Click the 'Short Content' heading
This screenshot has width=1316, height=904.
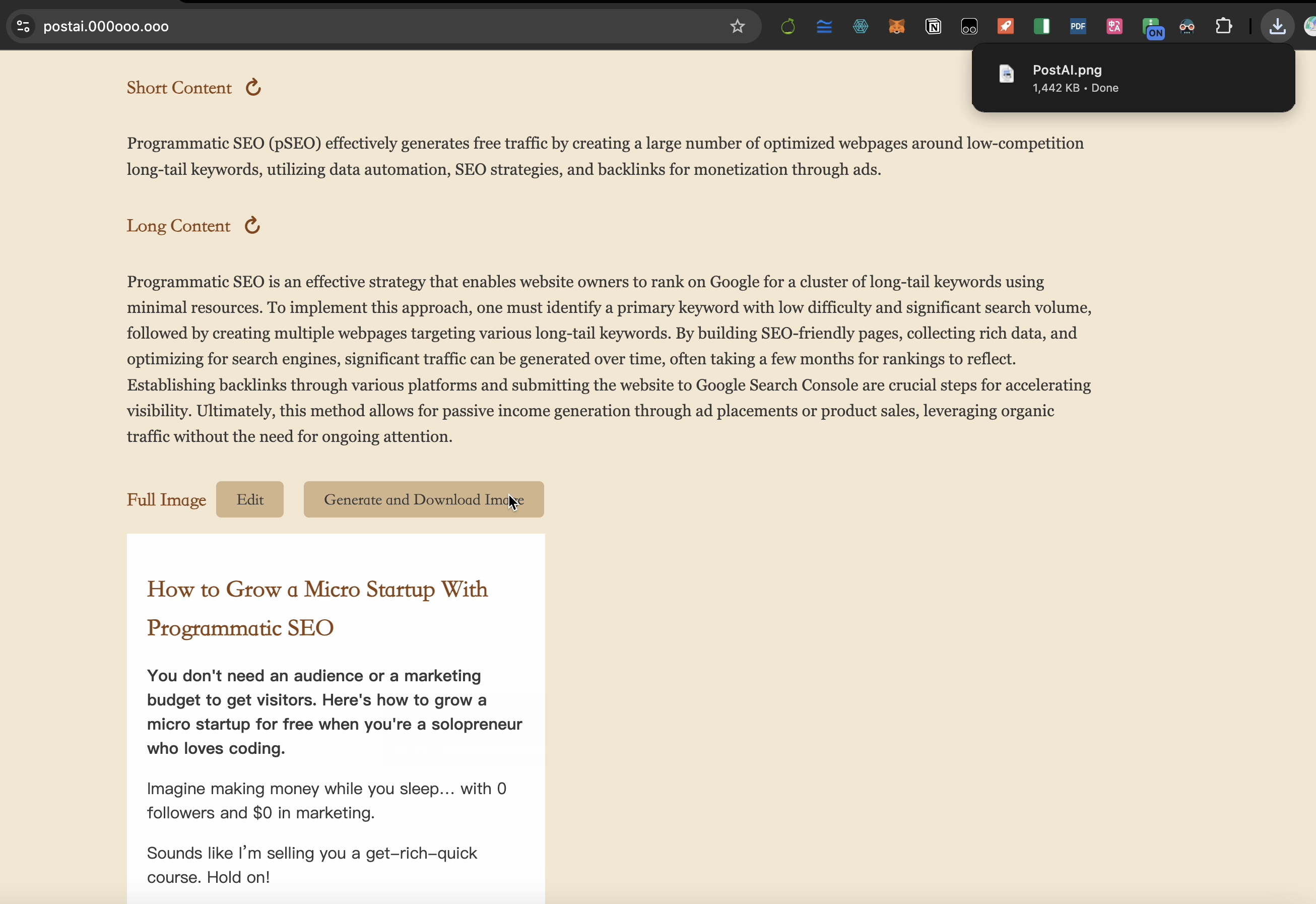(x=179, y=88)
